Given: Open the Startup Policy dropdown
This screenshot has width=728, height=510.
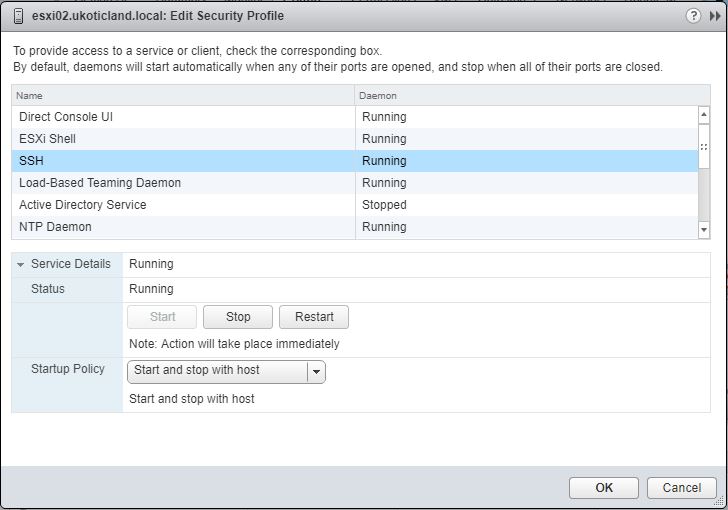Looking at the screenshot, I should click(226, 372).
